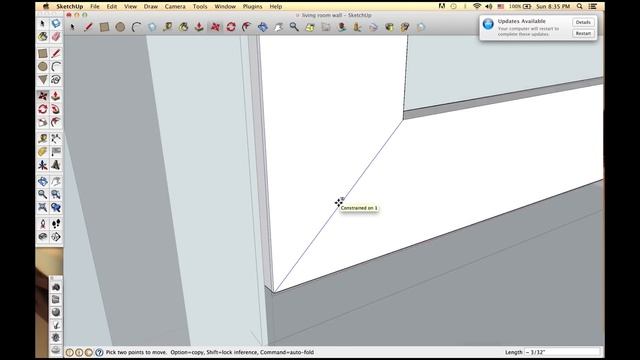The width and height of the screenshot is (640, 360).
Task: Select the Walk footprints tool
Action: click(56, 224)
